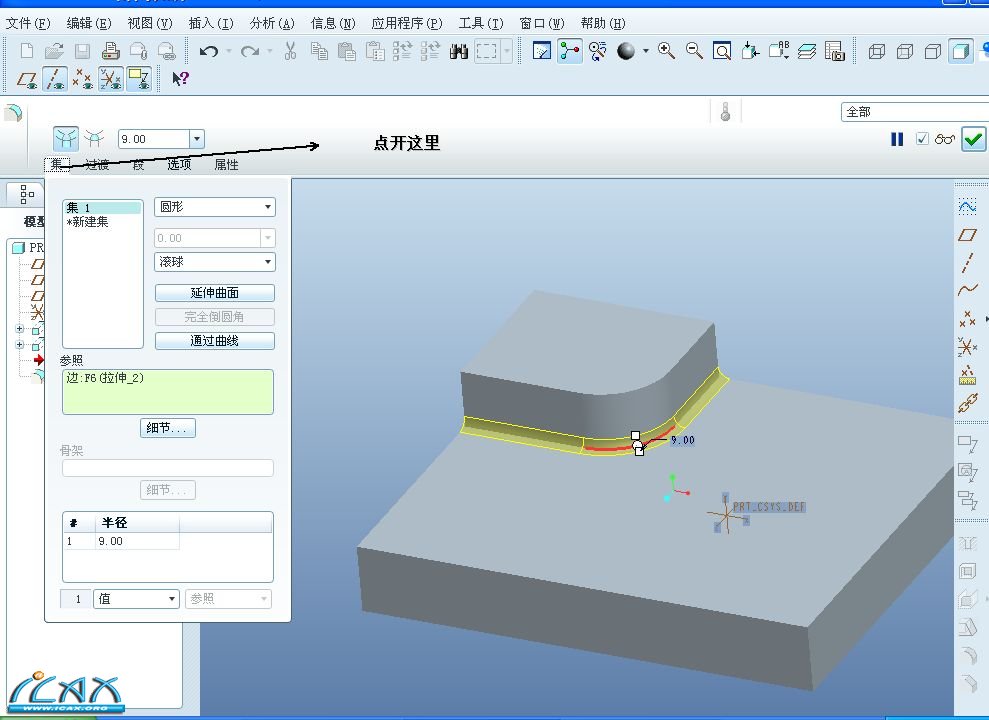Click the binoculars find icon
This screenshot has width=989, height=720.
(x=459, y=51)
